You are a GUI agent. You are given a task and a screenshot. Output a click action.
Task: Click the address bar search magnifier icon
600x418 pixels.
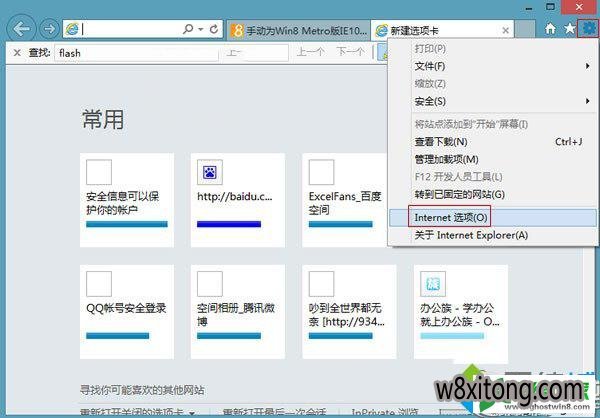point(188,30)
